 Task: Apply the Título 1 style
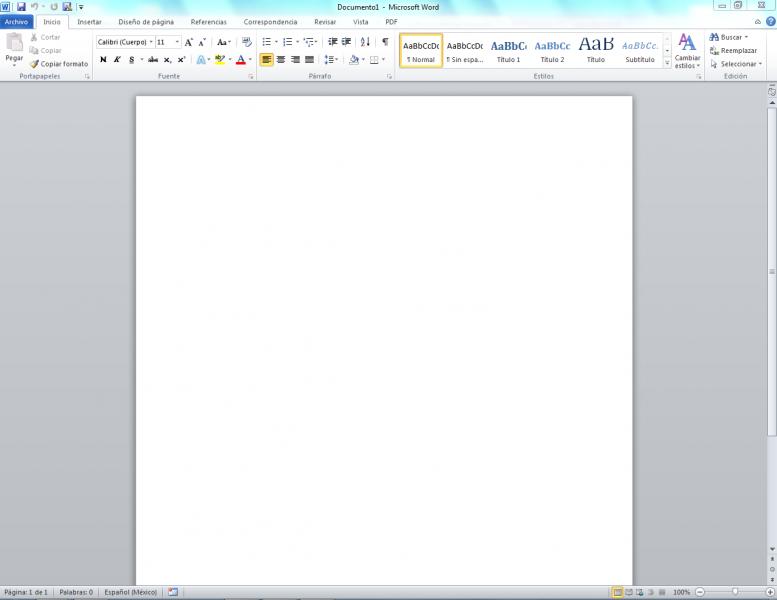click(x=508, y=50)
